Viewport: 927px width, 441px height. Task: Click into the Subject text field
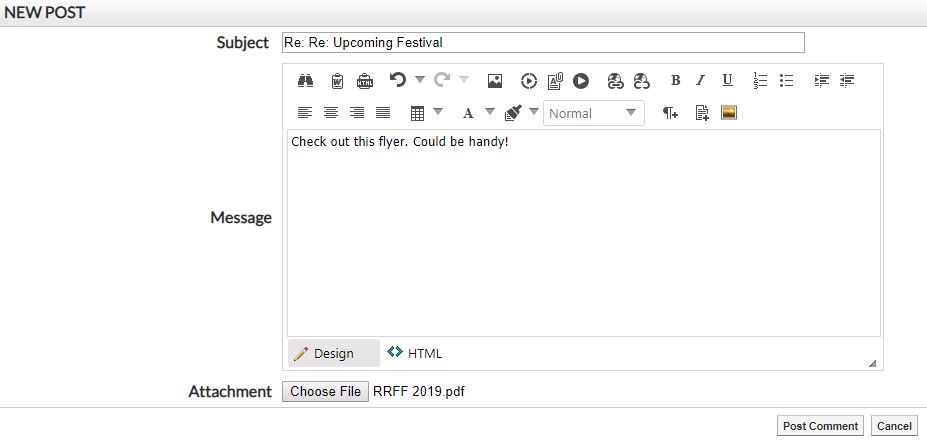click(542, 43)
